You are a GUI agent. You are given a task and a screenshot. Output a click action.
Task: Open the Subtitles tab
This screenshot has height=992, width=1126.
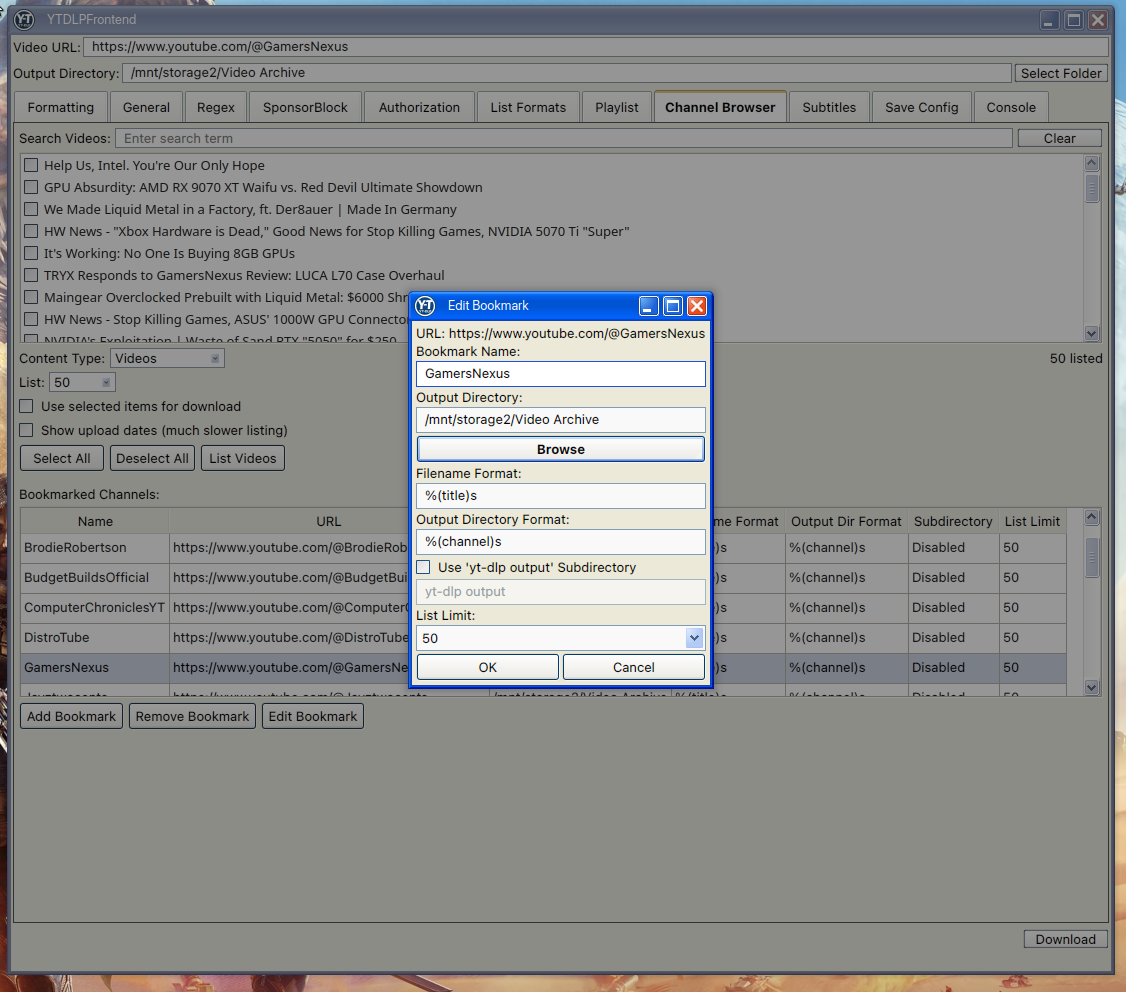pyautogui.click(x=829, y=108)
